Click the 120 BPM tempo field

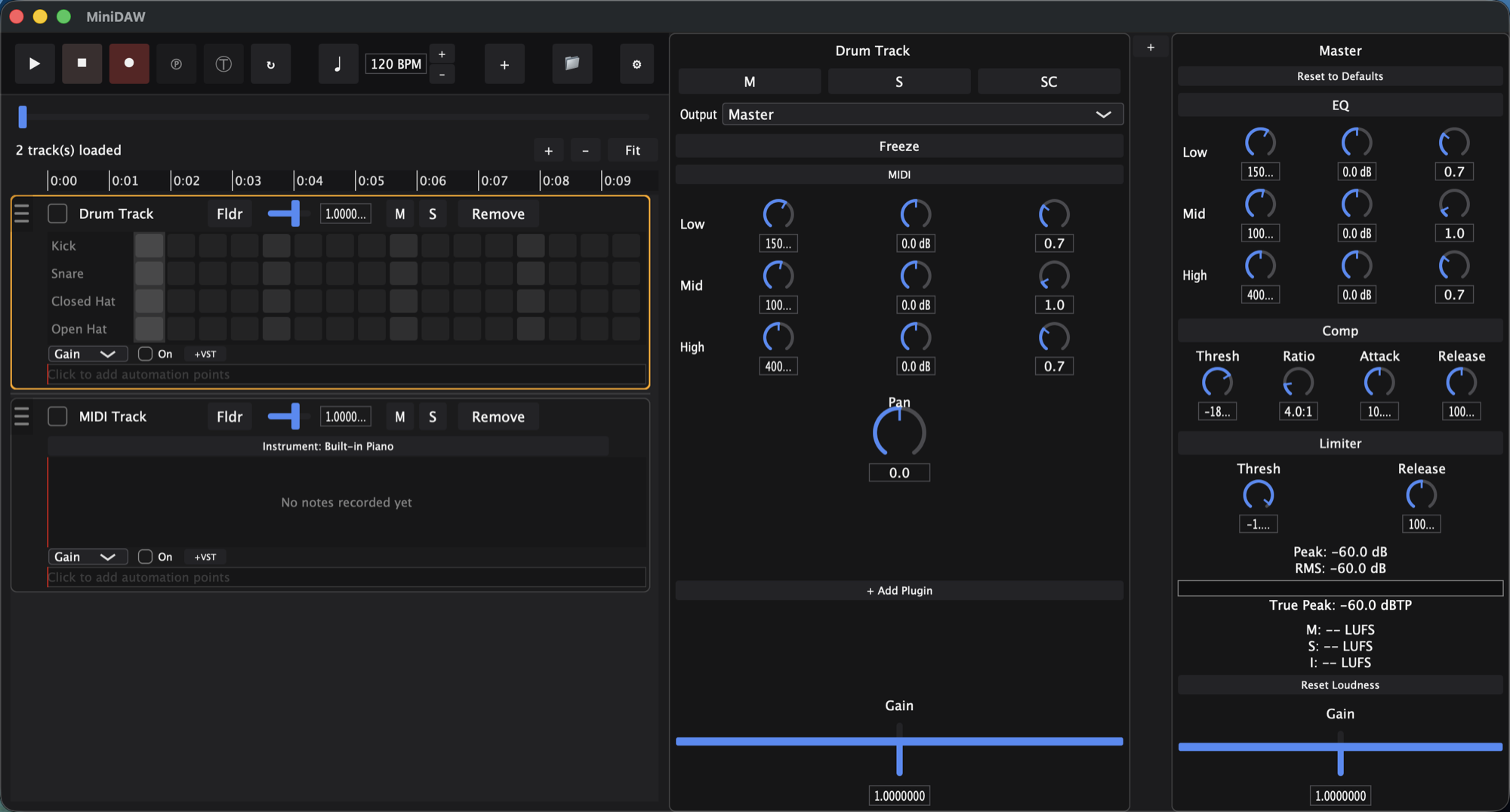(396, 64)
